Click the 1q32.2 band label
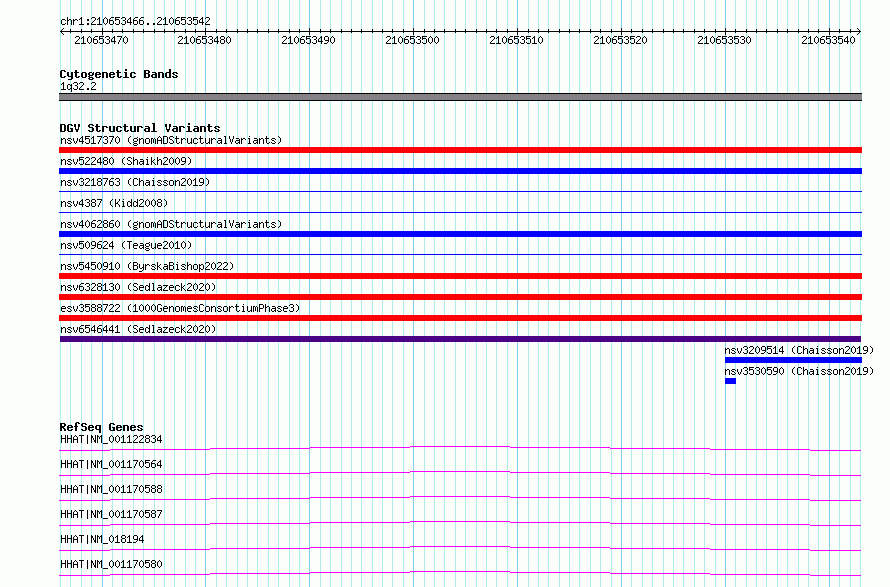 (x=78, y=86)
